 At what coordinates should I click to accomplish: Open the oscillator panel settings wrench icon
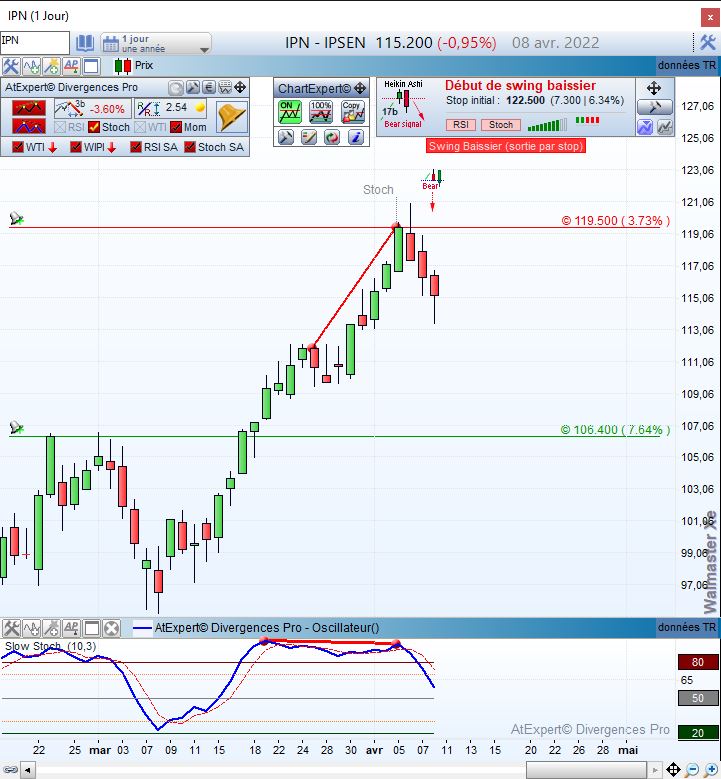click(x=11, y=628)
